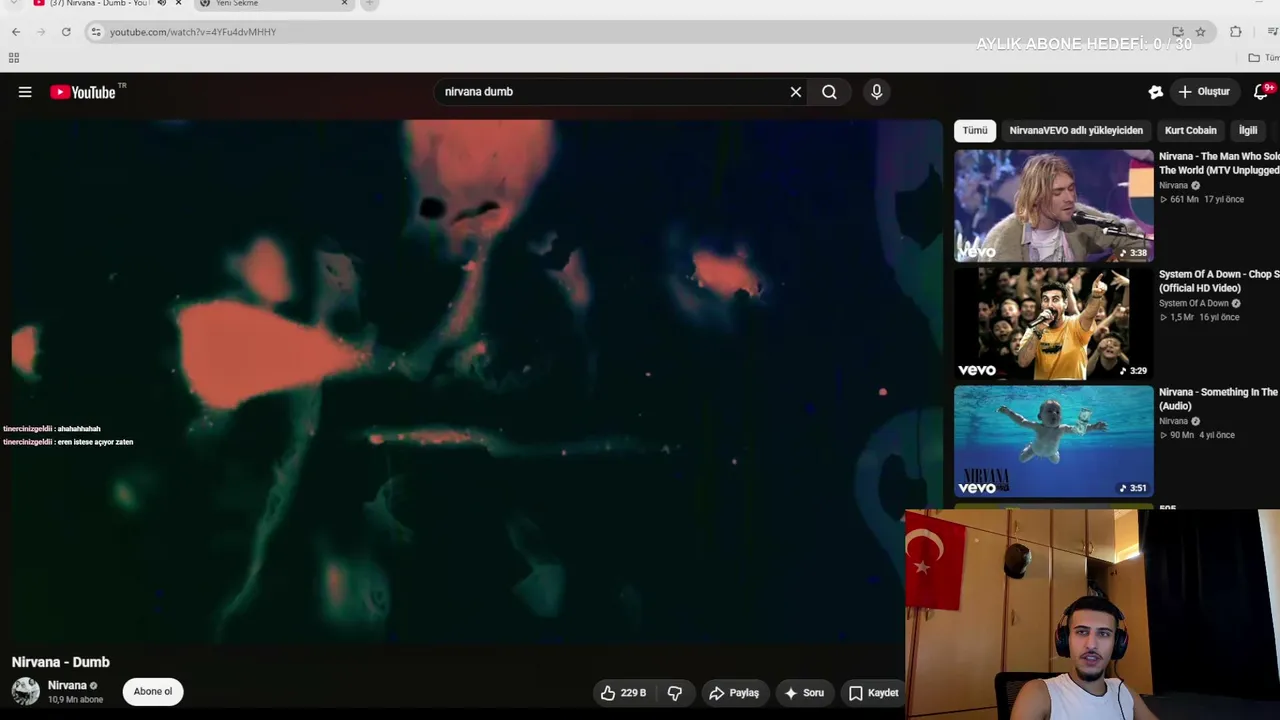Open "System Of A Down - Chop S" title
The width and height of the screenshot is (1280, 720).
click(x=1219, y=281)
